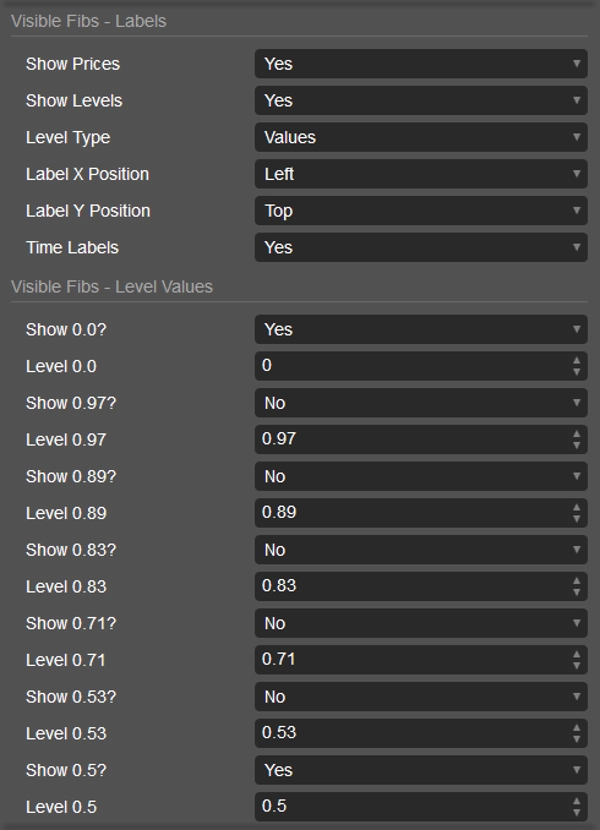600x830 pixels.
Task: Click the Level 0.71 stepper arrows
Action: click(576, 660)
